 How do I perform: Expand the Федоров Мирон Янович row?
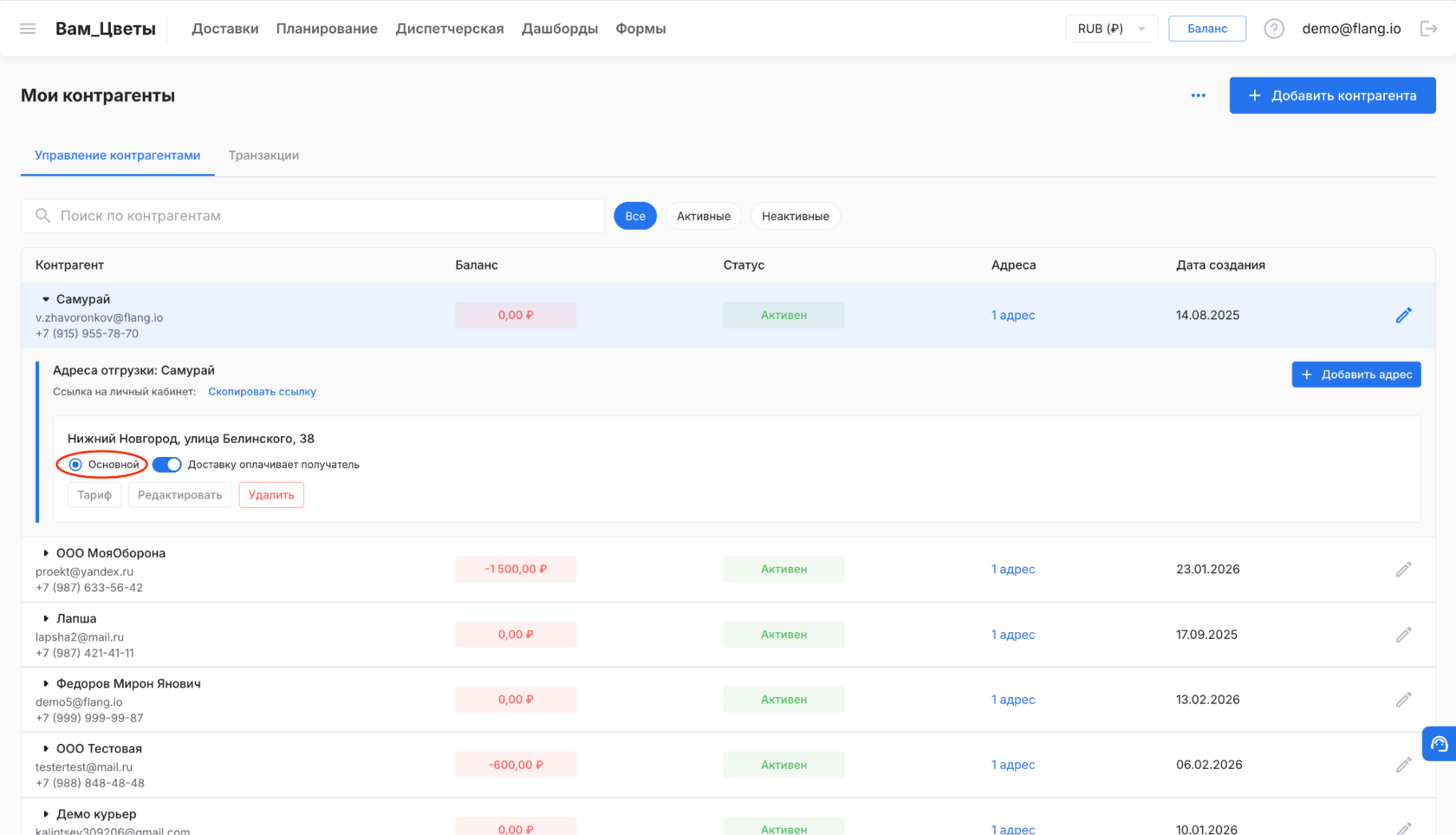tap(46, 683)
